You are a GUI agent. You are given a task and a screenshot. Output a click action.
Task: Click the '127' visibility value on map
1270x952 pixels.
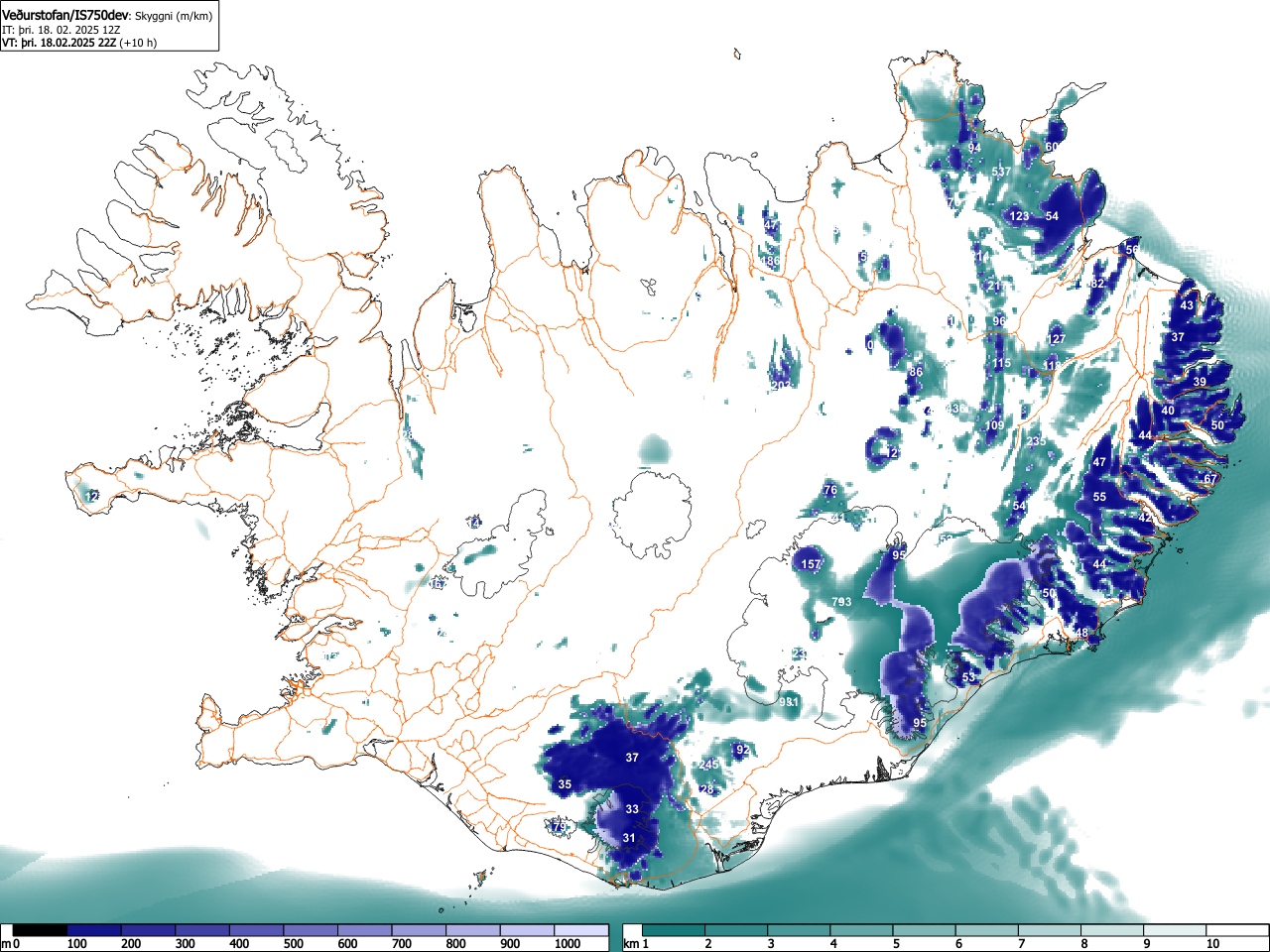pyautogui.click(x=1056, y=339)
